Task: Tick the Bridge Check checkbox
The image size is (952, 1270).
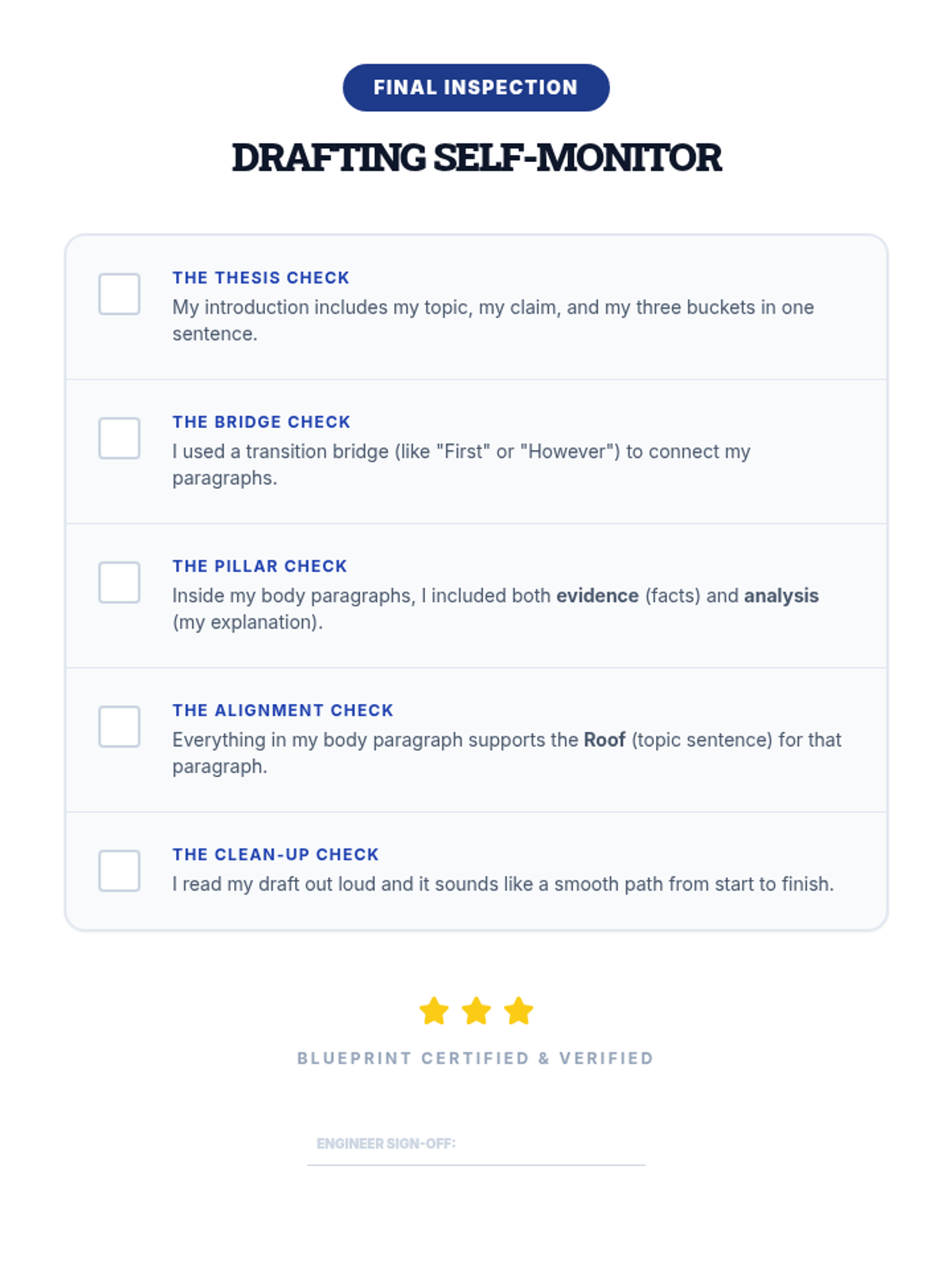Action: [119, 438]
